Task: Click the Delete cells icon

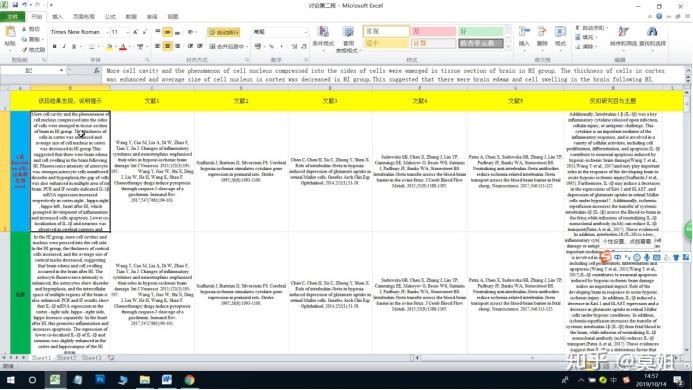Action: pyautogui.click(x=542, y=32)
